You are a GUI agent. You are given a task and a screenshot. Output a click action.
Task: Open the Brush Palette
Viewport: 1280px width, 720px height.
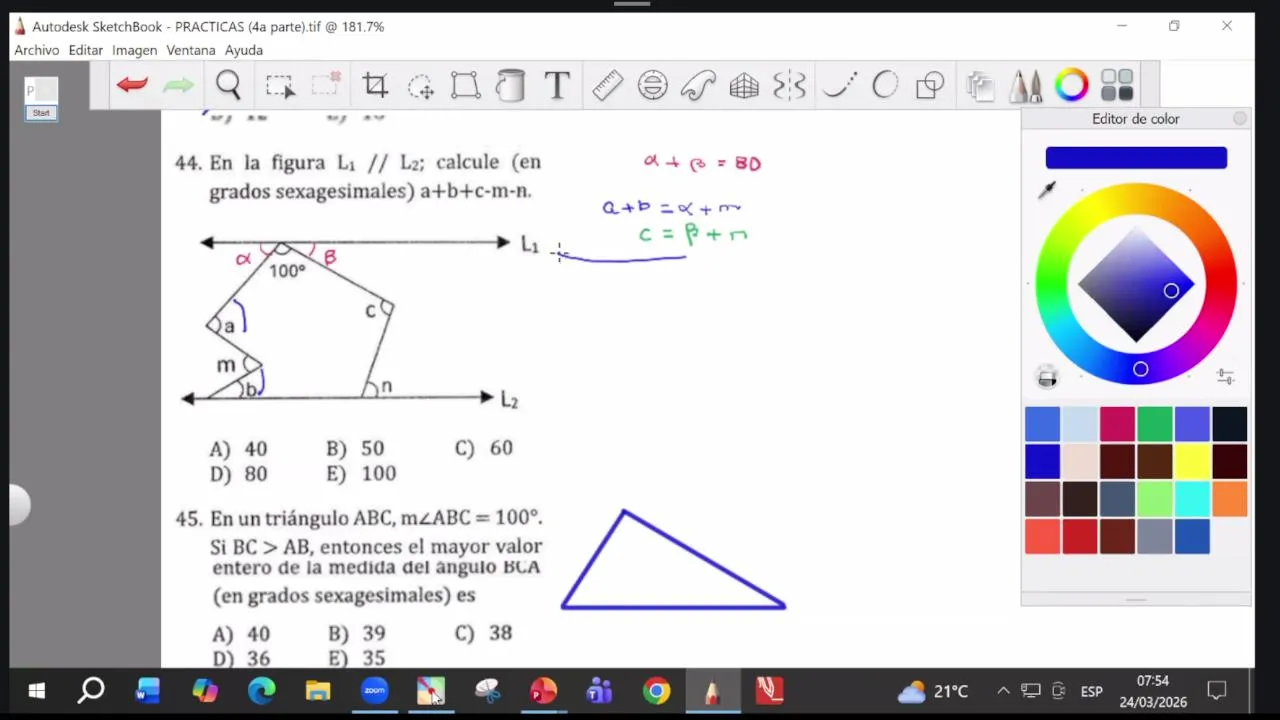coord(1026,86)
